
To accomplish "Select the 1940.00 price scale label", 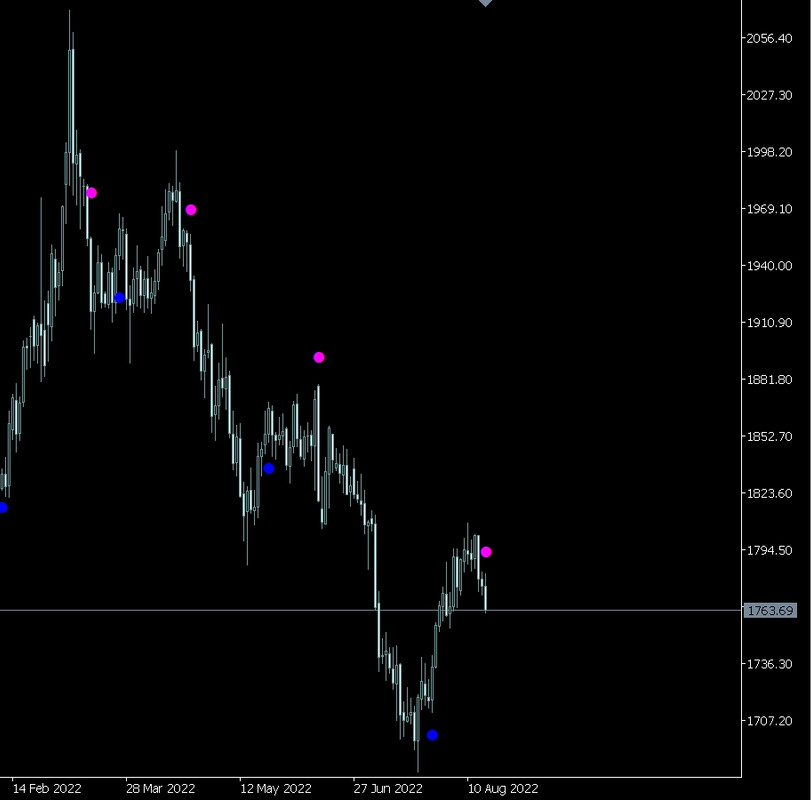I will pyautogui.click(x=769, y=266).
